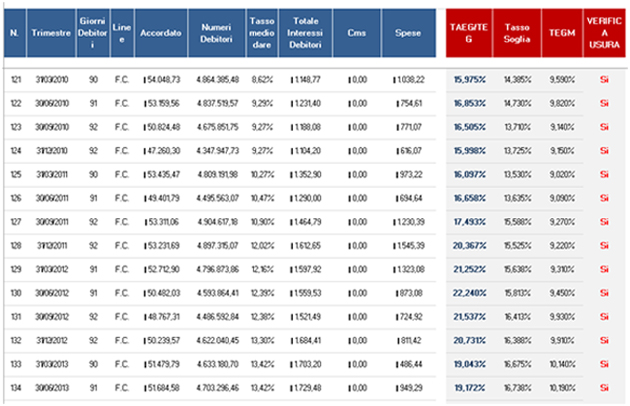630x406 pixels.
Task: Click TEGM value 10,140% in row 133
Action: click(x=562, y=364)
